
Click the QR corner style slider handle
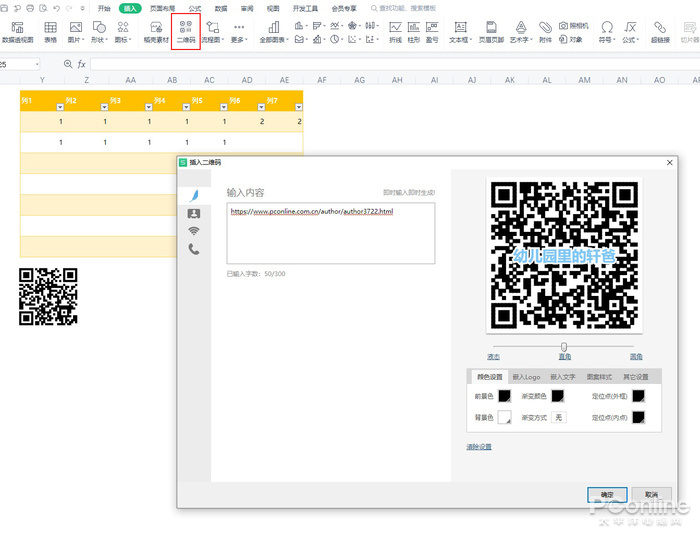pyautogui.click(x=564, y=347)
